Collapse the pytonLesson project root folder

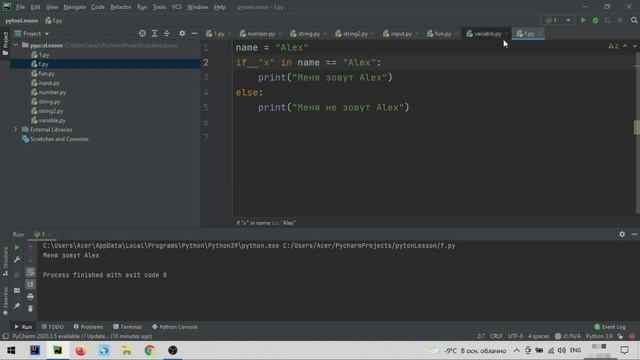point(16,45)
